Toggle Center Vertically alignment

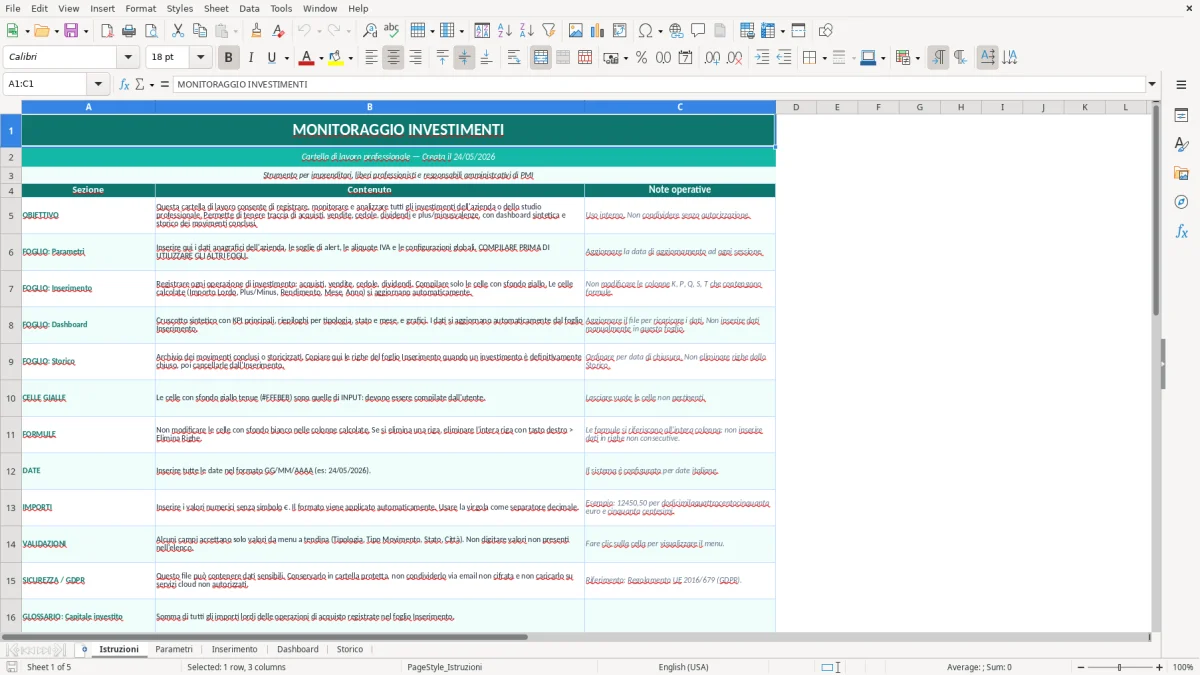coord(464,58)
